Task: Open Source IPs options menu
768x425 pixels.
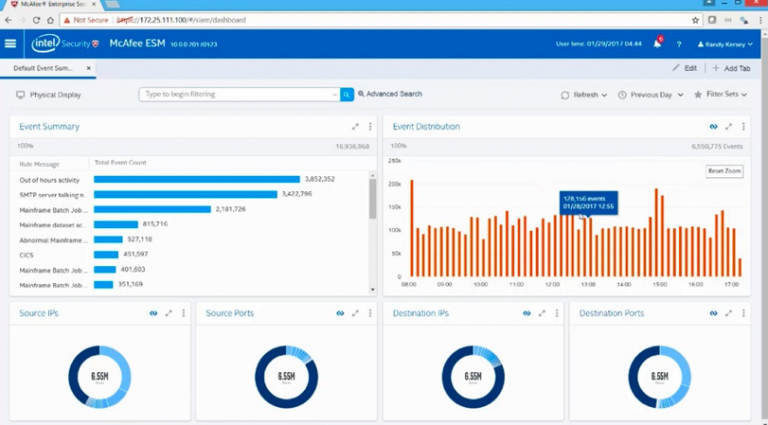Action: (183, 313)
